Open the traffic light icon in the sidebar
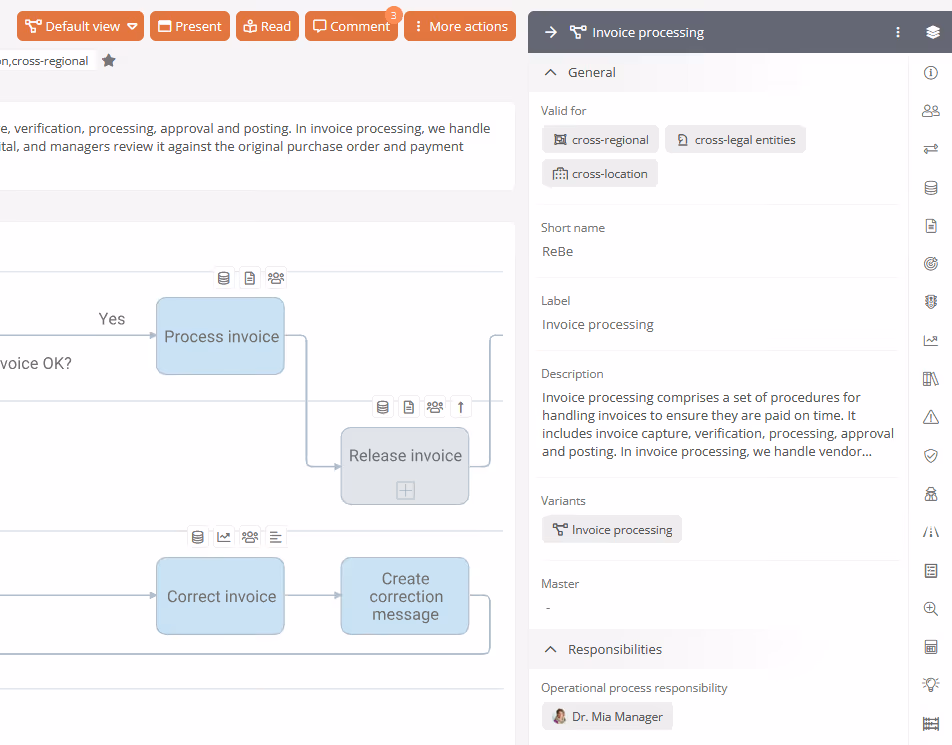The height and width of the screenshot is (745, 952). click(930, 302)
